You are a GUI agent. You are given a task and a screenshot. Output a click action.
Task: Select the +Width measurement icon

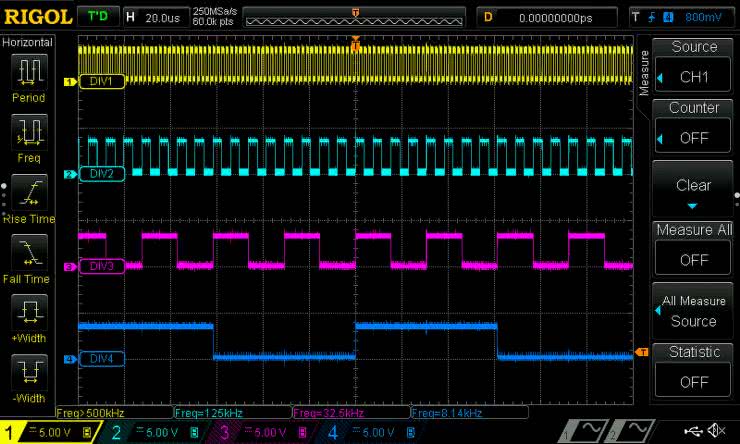(x=29, y=311)
